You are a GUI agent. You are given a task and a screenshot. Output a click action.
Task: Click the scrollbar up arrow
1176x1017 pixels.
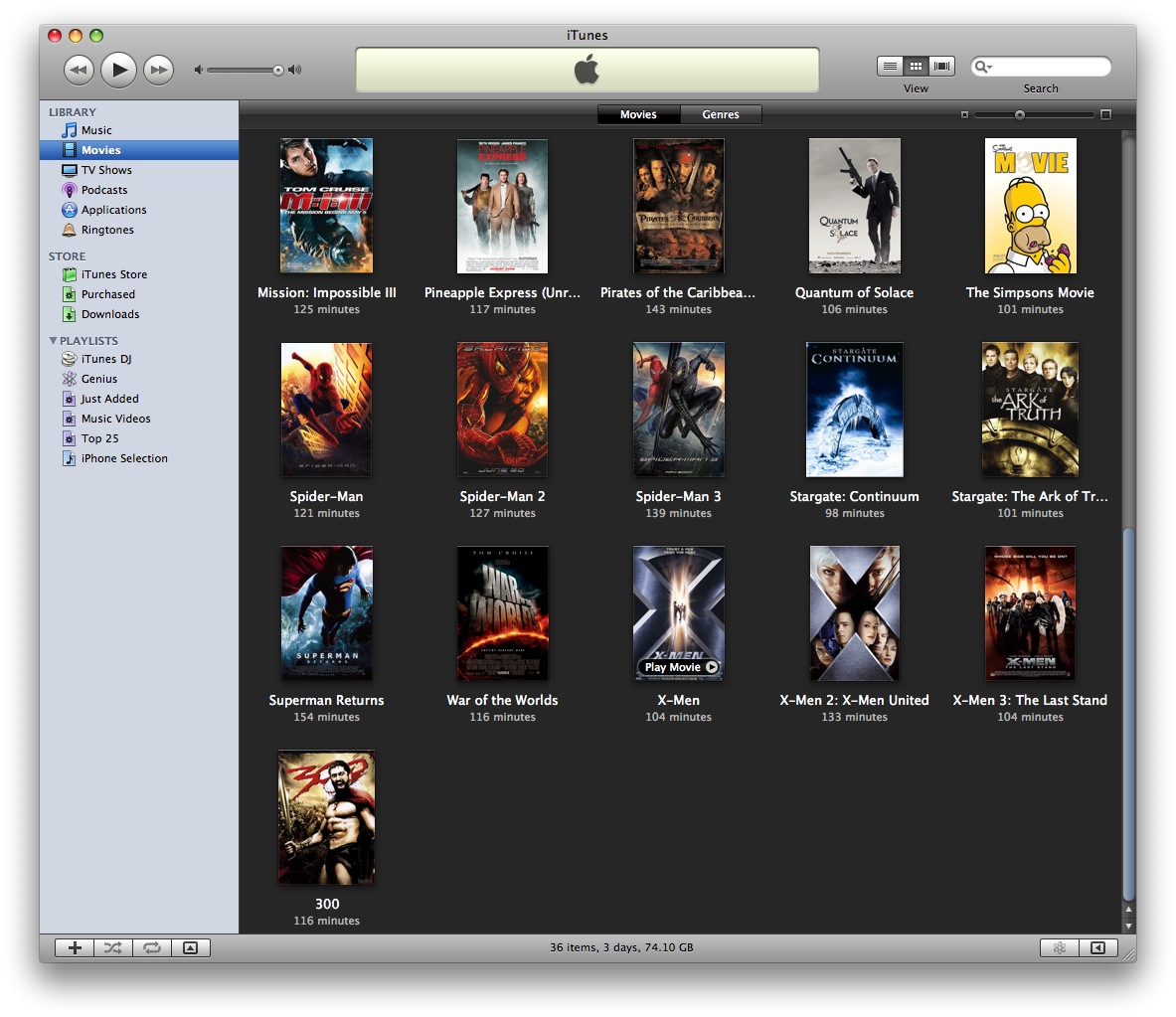1128,909
